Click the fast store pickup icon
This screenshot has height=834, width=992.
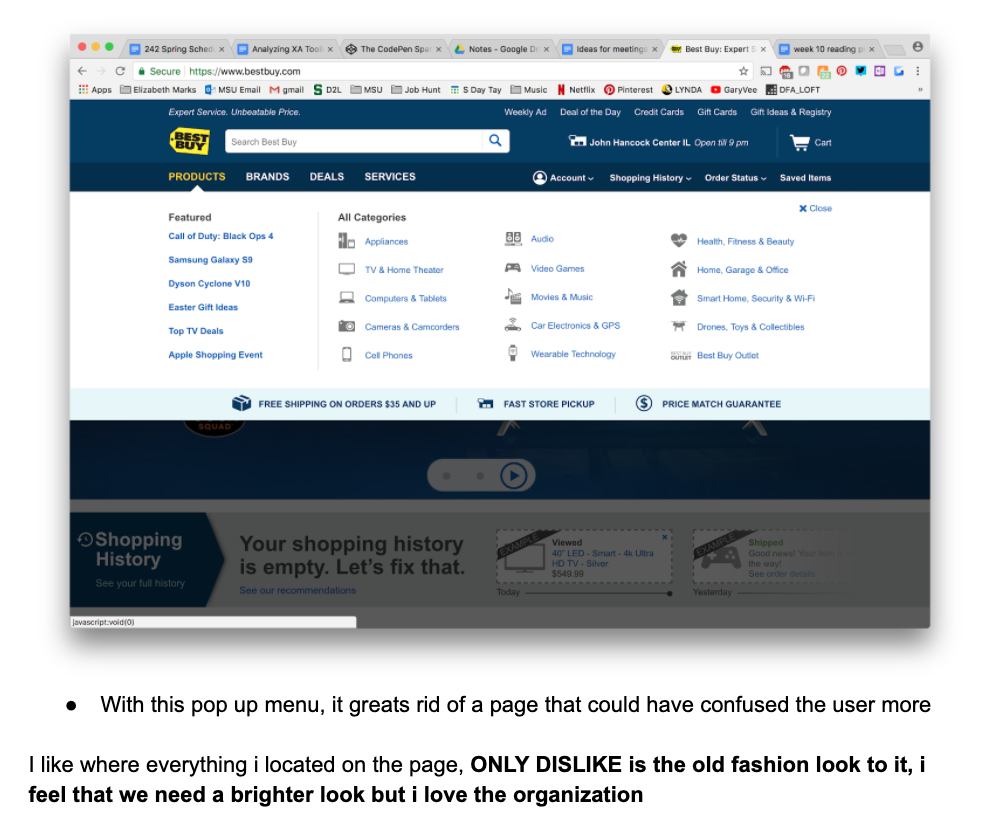[x=485, y=404]
